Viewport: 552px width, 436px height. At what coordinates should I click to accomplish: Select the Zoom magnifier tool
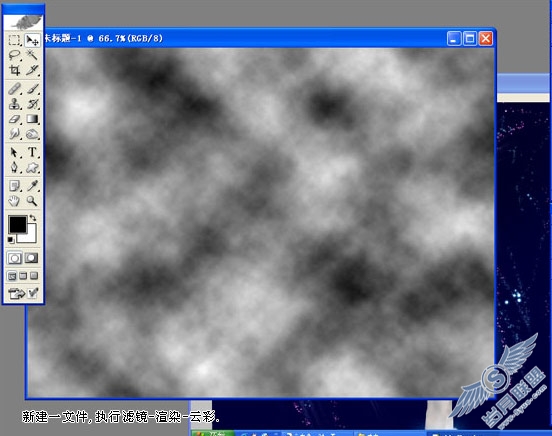[32, 201]
